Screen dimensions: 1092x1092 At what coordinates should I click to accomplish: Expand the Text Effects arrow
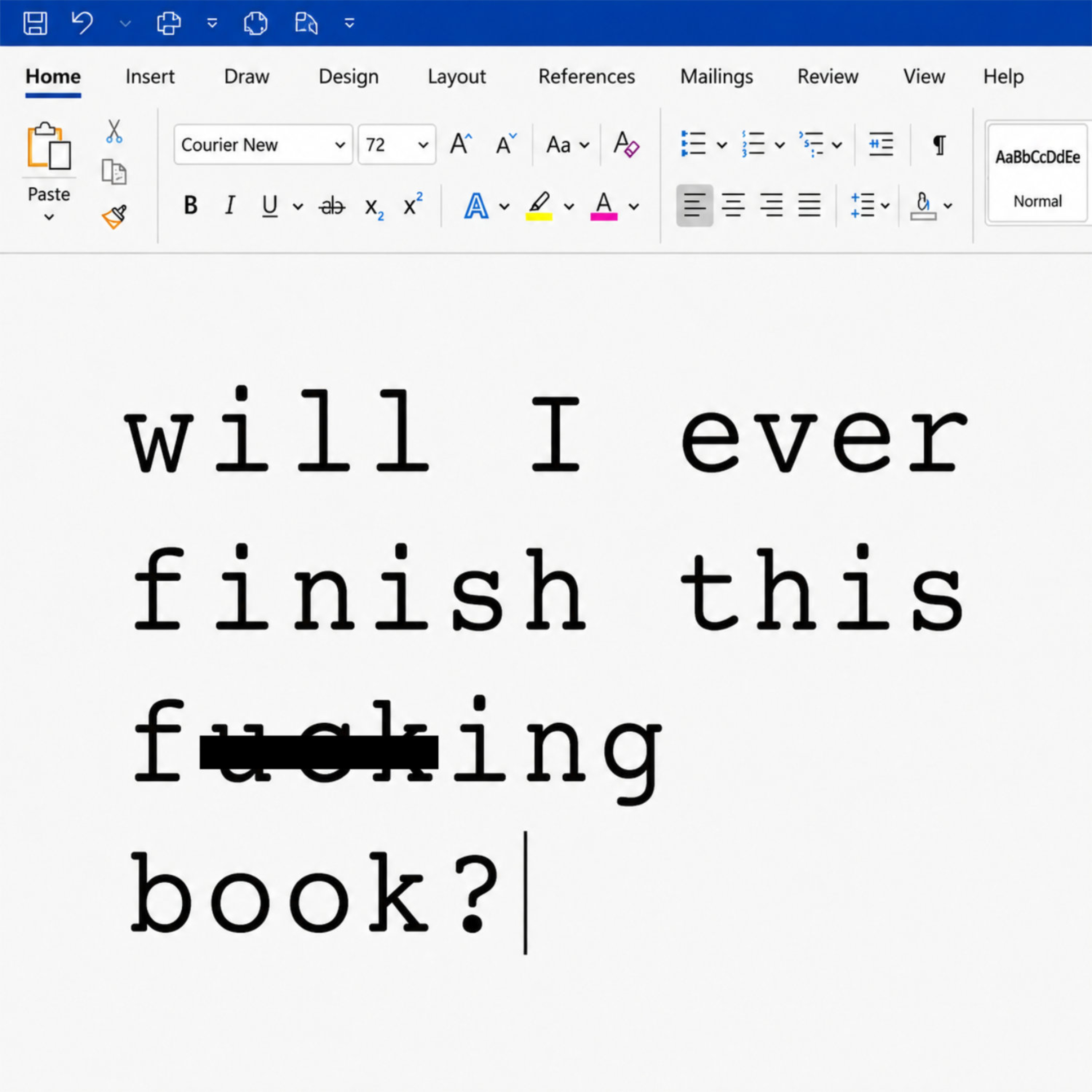(504, 207)
